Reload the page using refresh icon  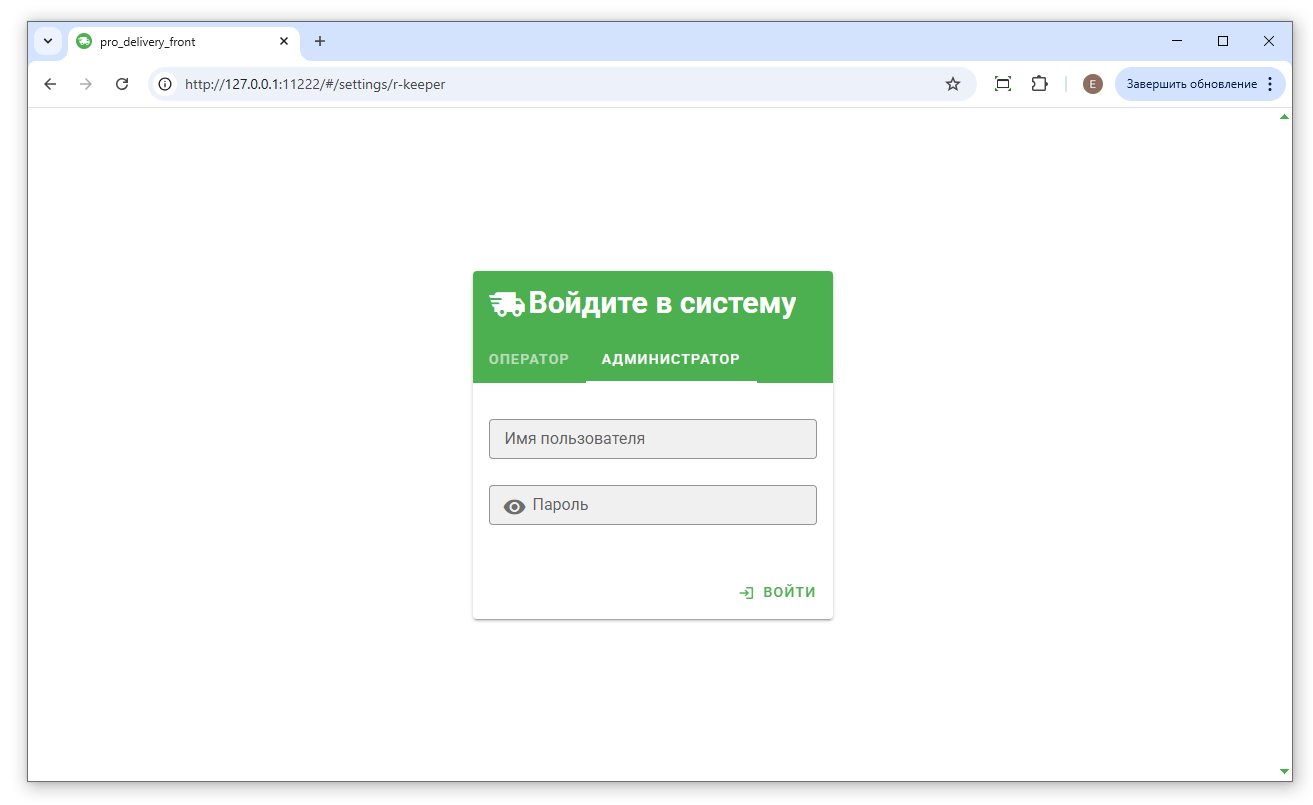tap(122, 84)
